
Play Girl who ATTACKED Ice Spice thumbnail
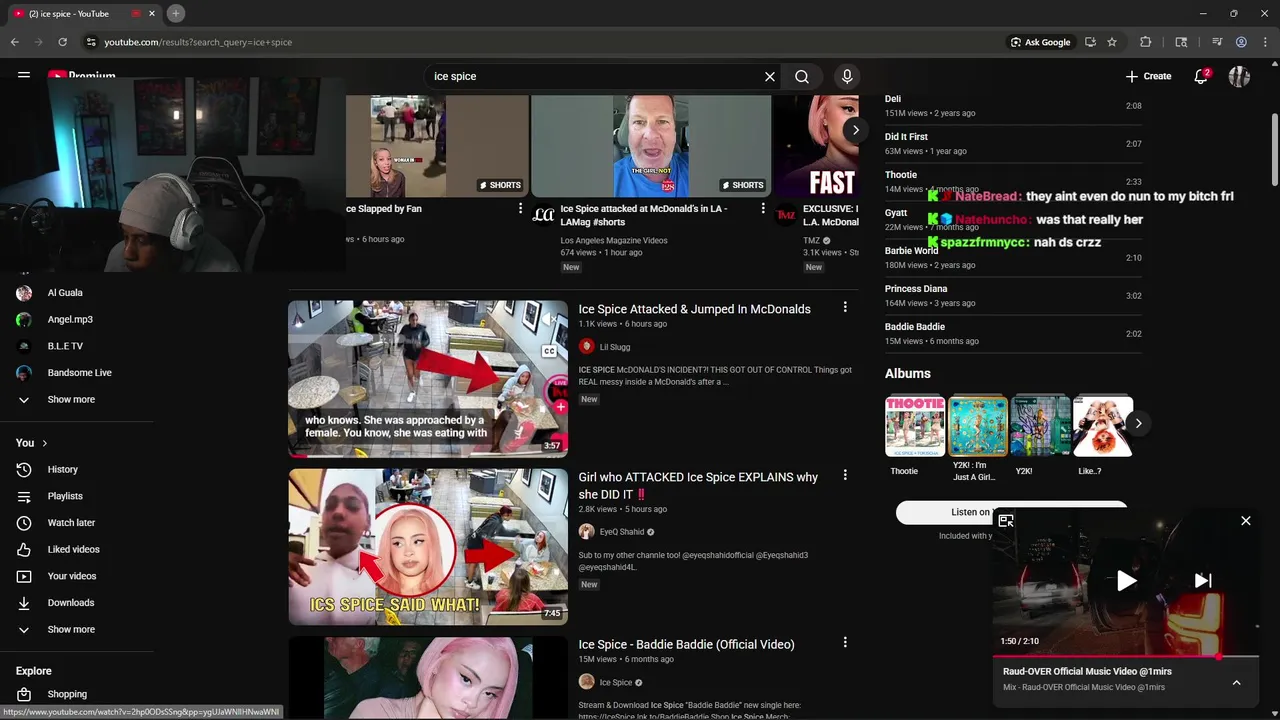pyautogui.click(x=428, y=547)
